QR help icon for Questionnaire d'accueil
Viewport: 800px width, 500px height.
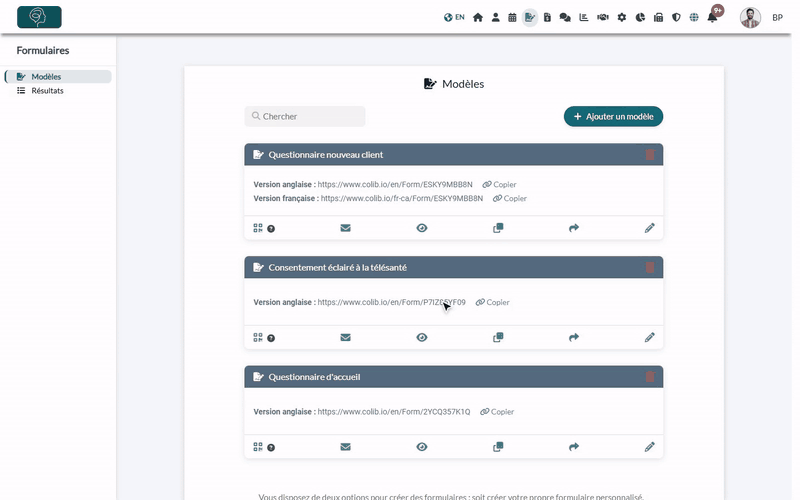click(271, 448)
